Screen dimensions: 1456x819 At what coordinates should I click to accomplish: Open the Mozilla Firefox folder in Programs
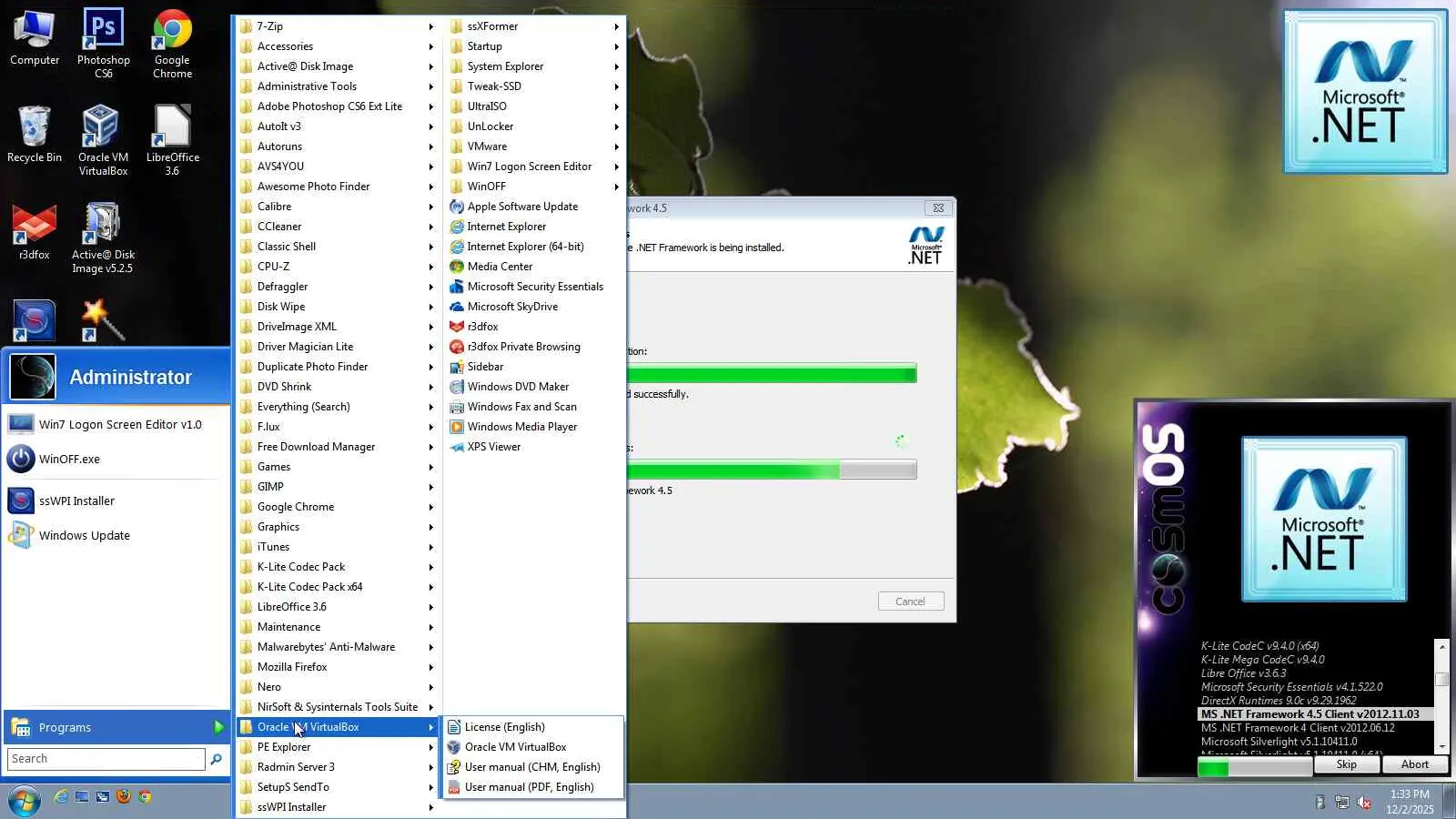click(338, 667)
